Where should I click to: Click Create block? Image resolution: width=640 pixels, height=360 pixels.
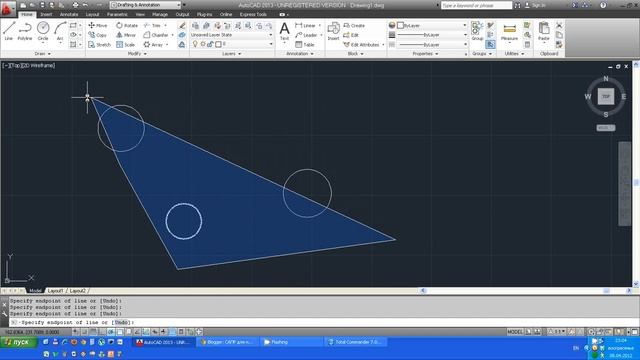coord(354,25)
